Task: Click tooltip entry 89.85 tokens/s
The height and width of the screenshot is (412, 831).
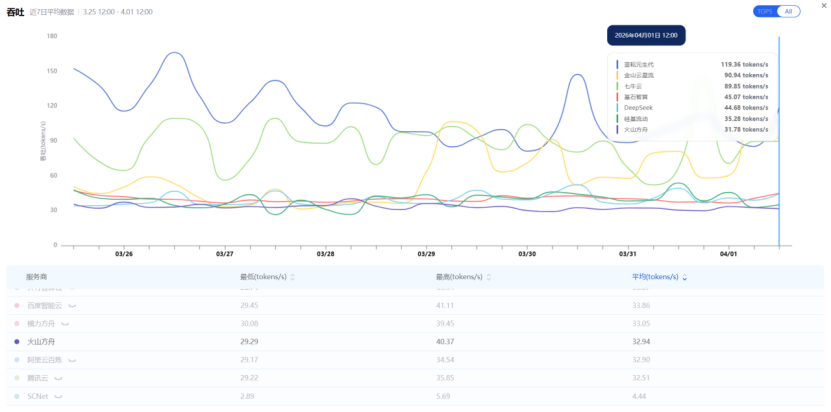Action: [746, 86]
